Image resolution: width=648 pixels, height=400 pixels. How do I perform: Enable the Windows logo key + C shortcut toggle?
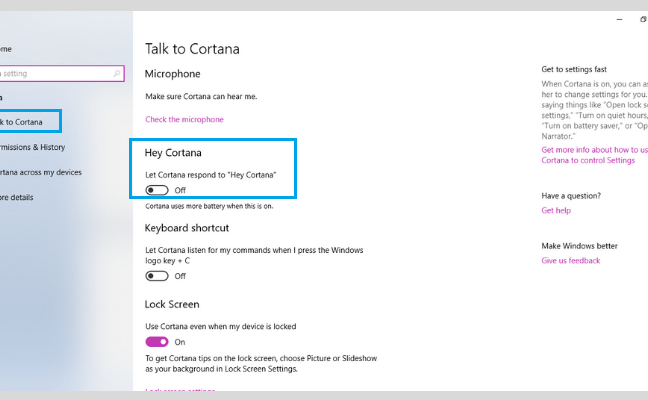pos(157,276)
